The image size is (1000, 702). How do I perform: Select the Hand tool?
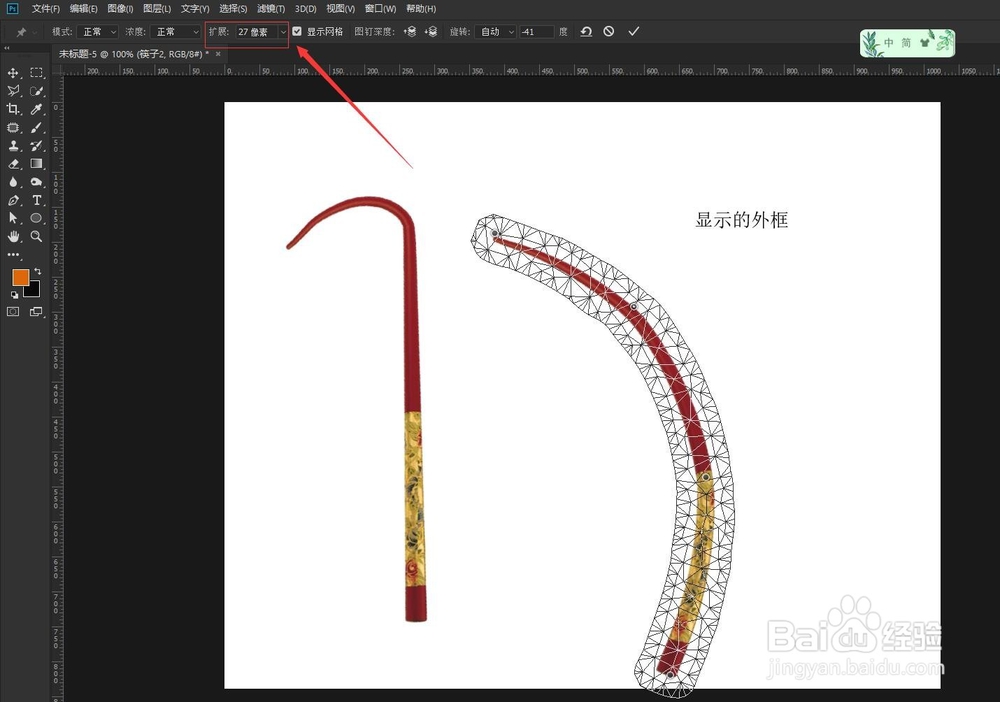click(13, 237)
